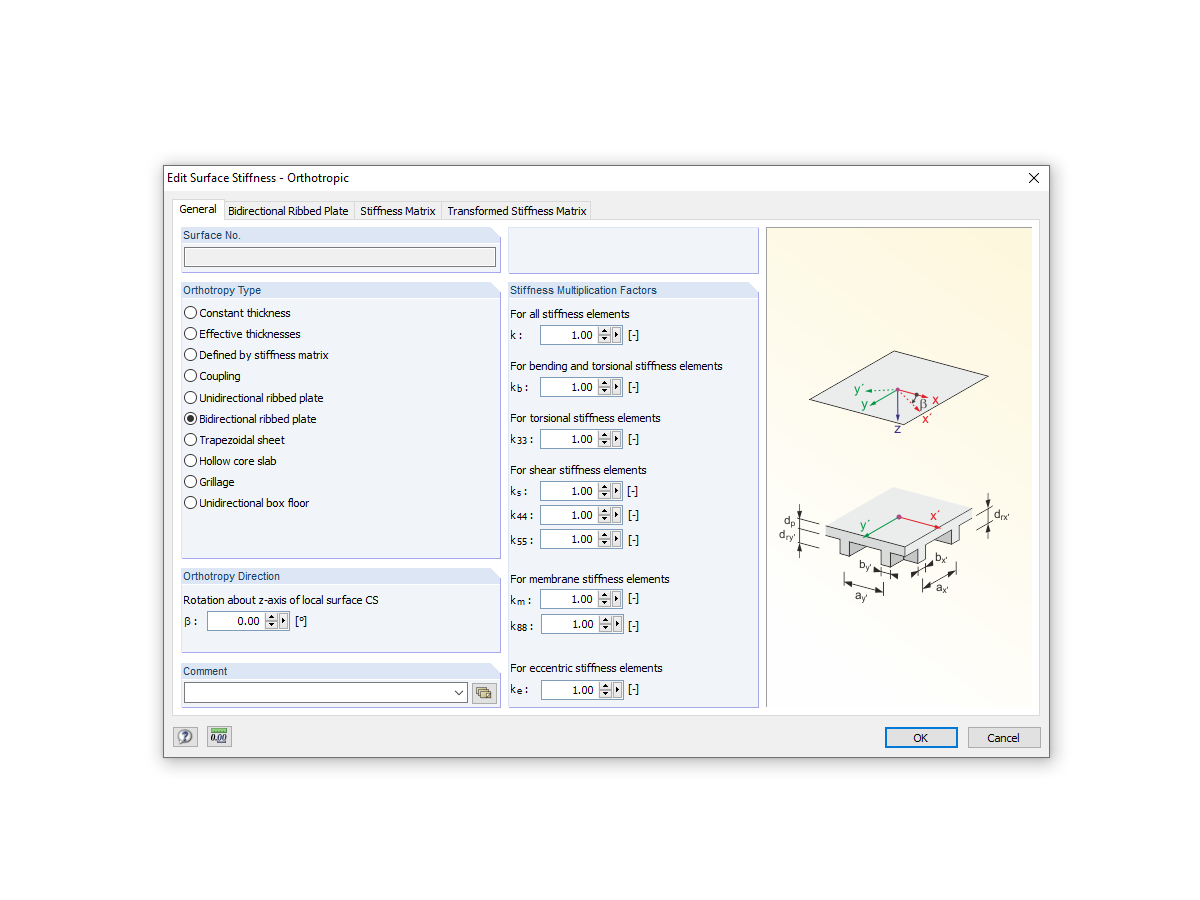Open the Comment dropdown list
Image resolution: width=1200 pixels, height=900 pixels.
click(x=458, y=692)
